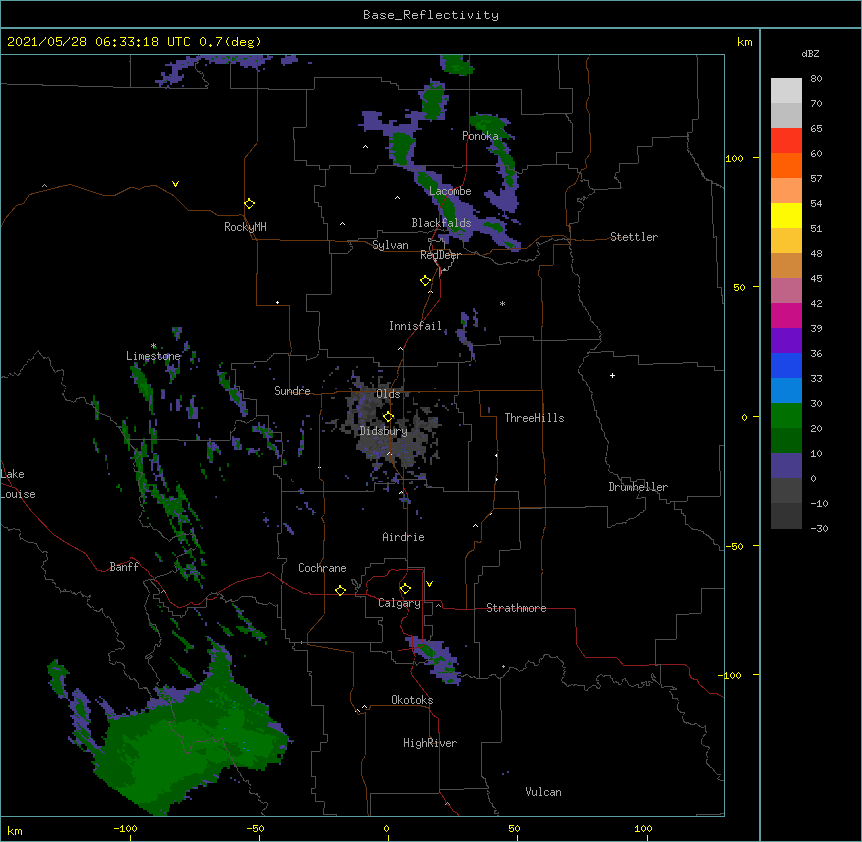This screenshot has width=862, height=842.
Task: Choose the blue 33–36 dBZ legend swatch
Action: pos(786,365)
